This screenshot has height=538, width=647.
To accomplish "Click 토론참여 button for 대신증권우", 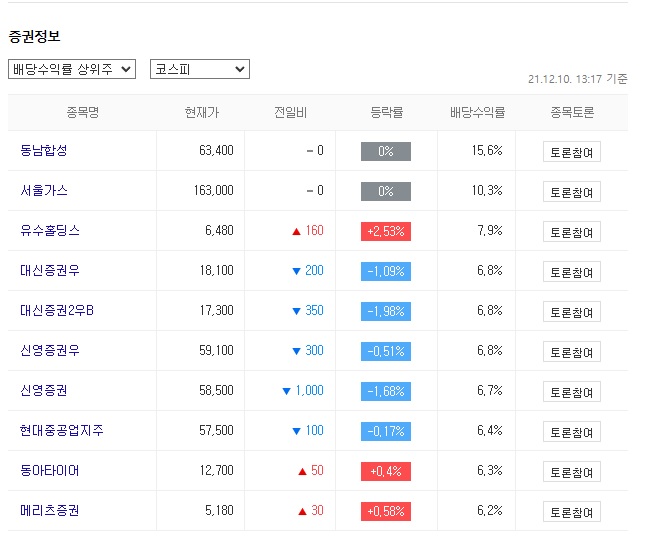I will [x=571, y=272].
